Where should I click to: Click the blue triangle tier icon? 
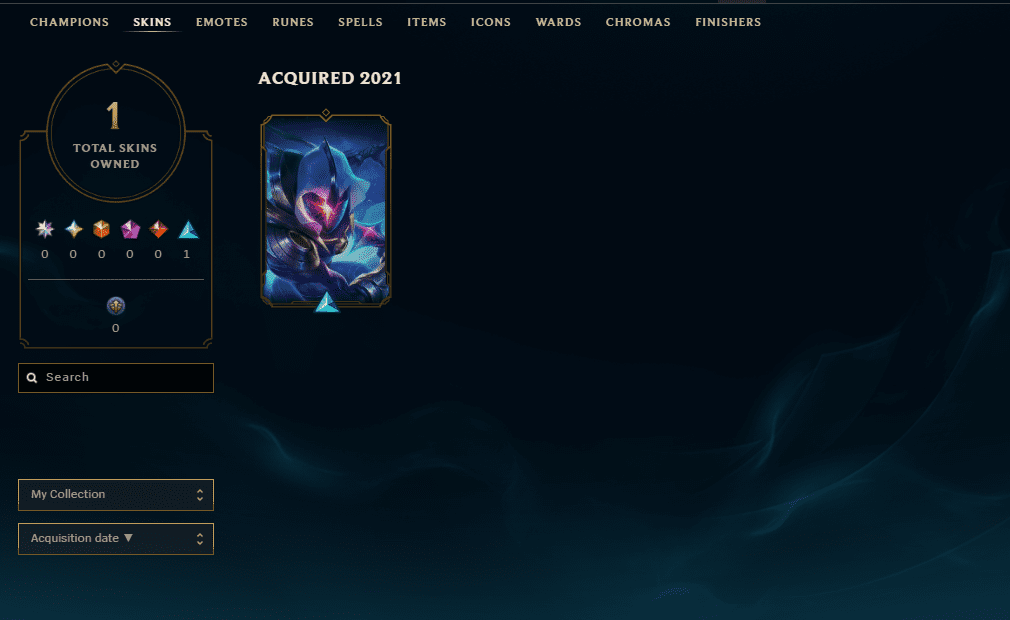pos(188,229)
